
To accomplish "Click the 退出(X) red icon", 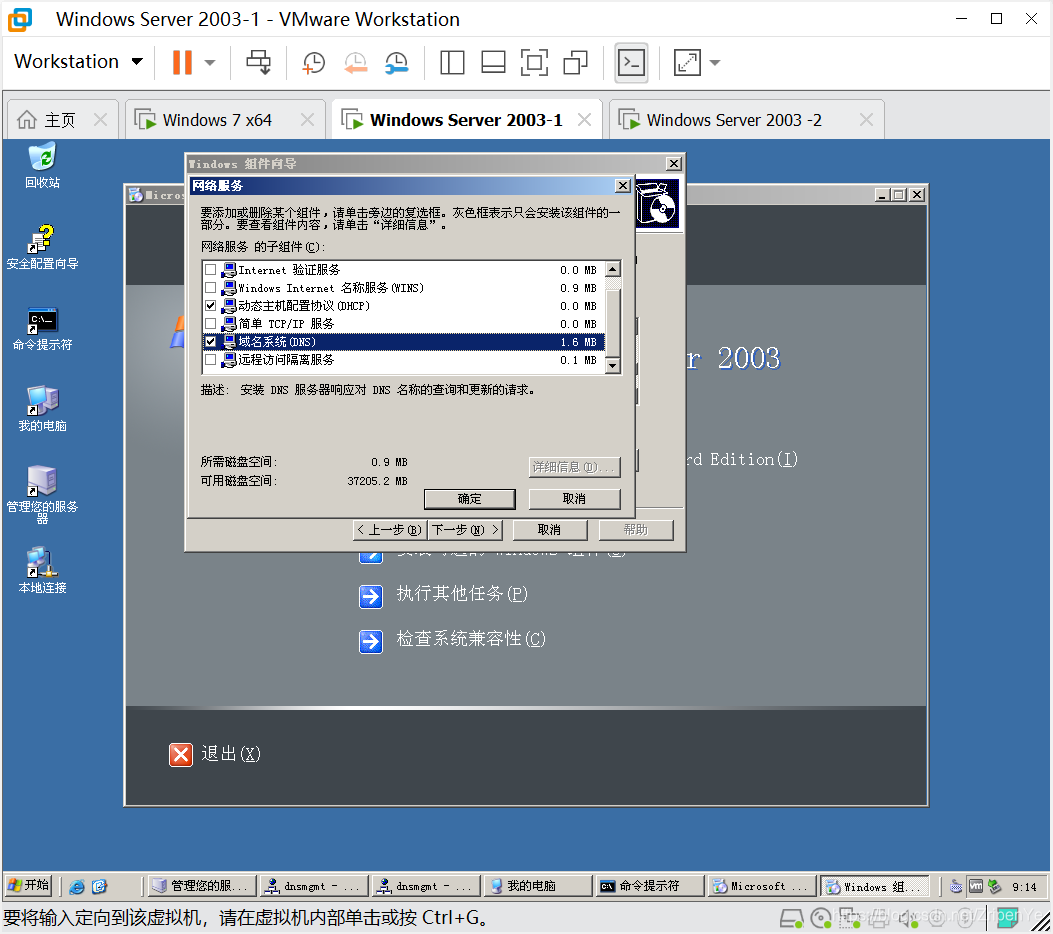I will coord(181,755).
